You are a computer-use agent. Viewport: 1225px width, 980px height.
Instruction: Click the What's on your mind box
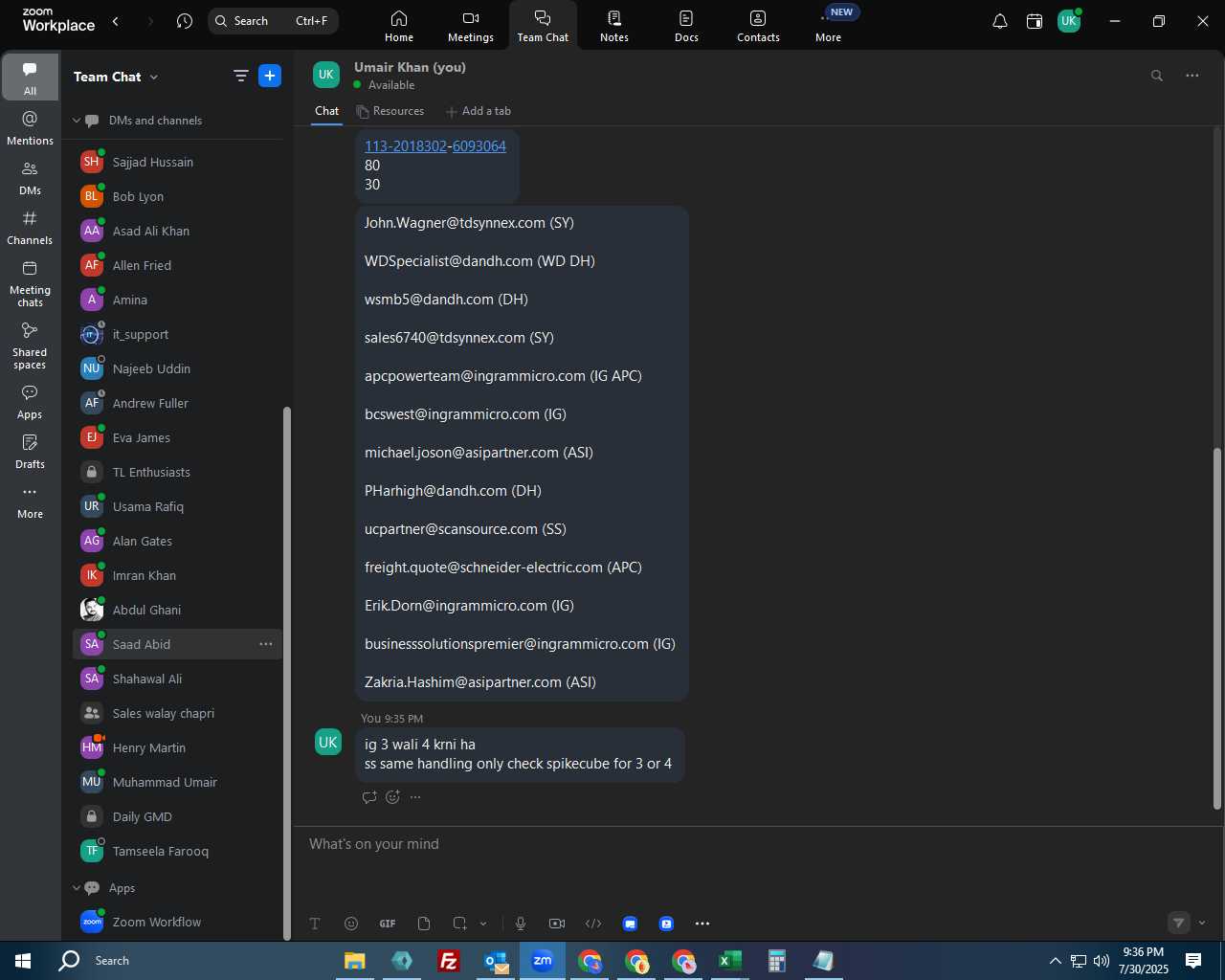point(756,844)
